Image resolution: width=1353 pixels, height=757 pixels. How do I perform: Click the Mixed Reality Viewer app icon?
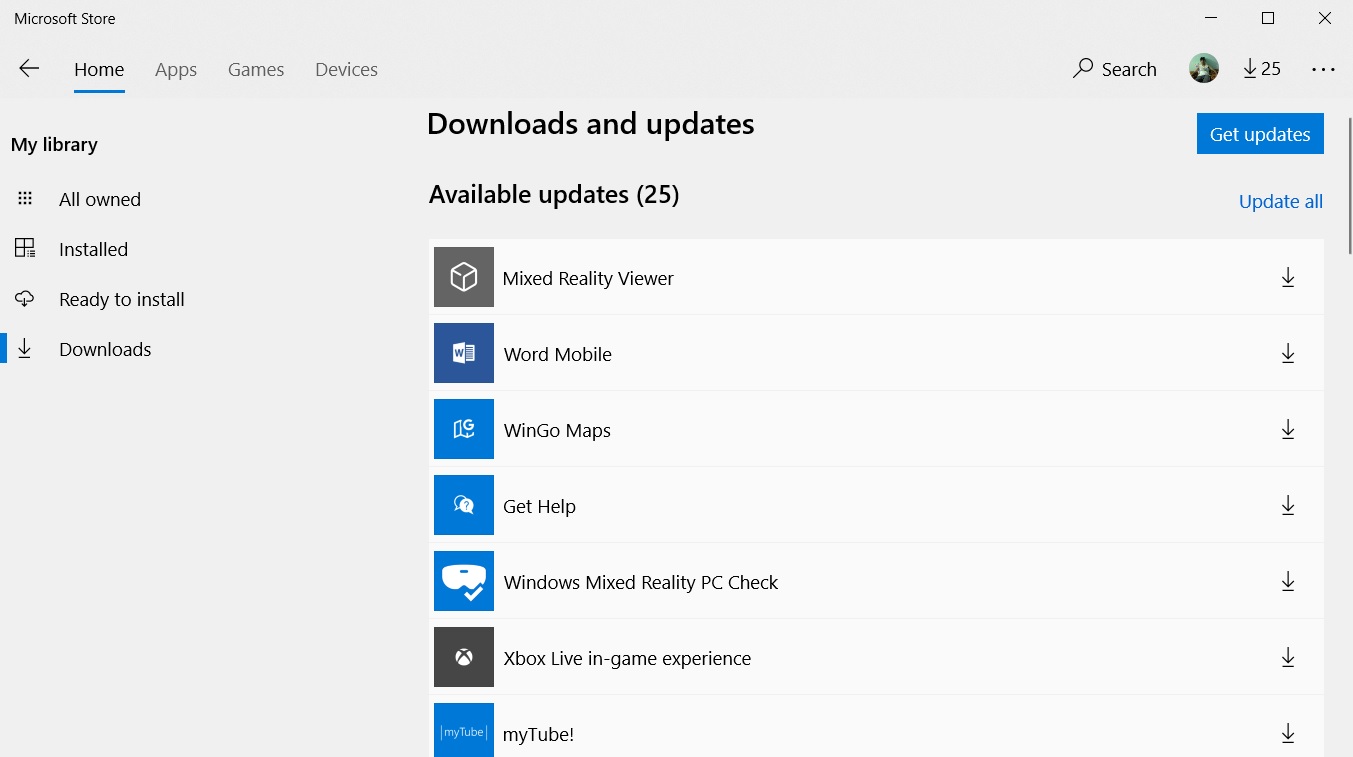tap(464, 277)
